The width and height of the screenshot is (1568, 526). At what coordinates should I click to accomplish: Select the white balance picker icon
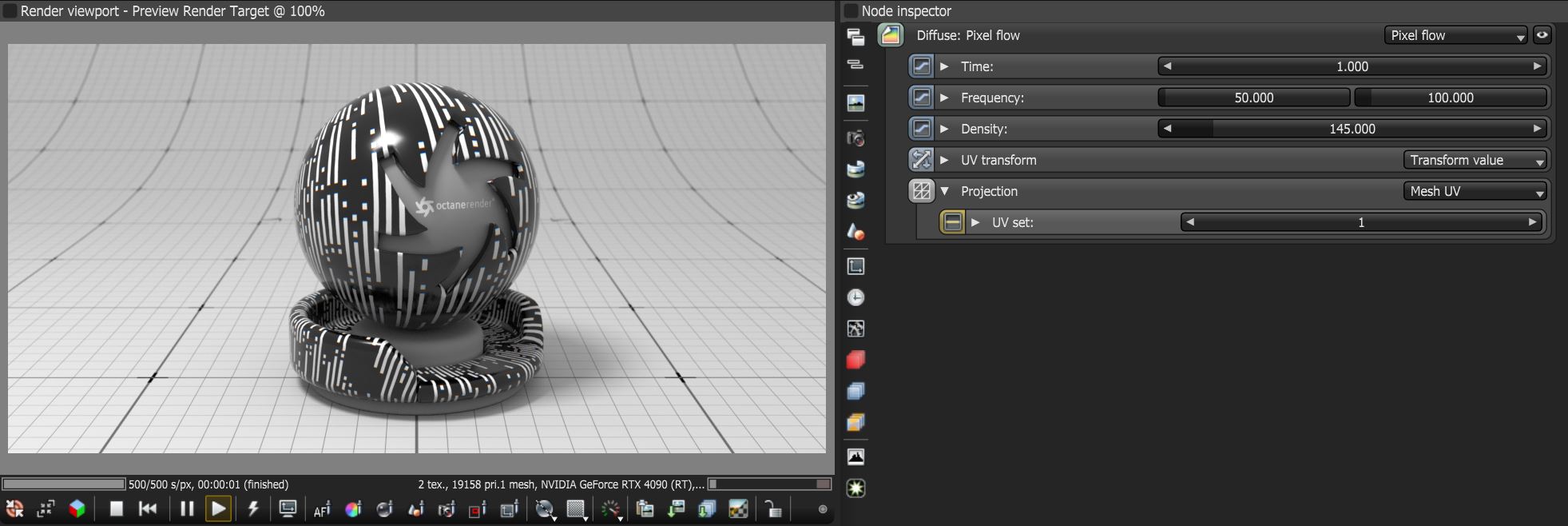point(353,509)
